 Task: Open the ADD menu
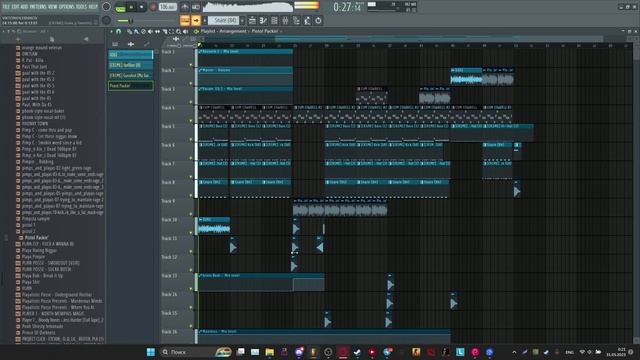[24, 7]
